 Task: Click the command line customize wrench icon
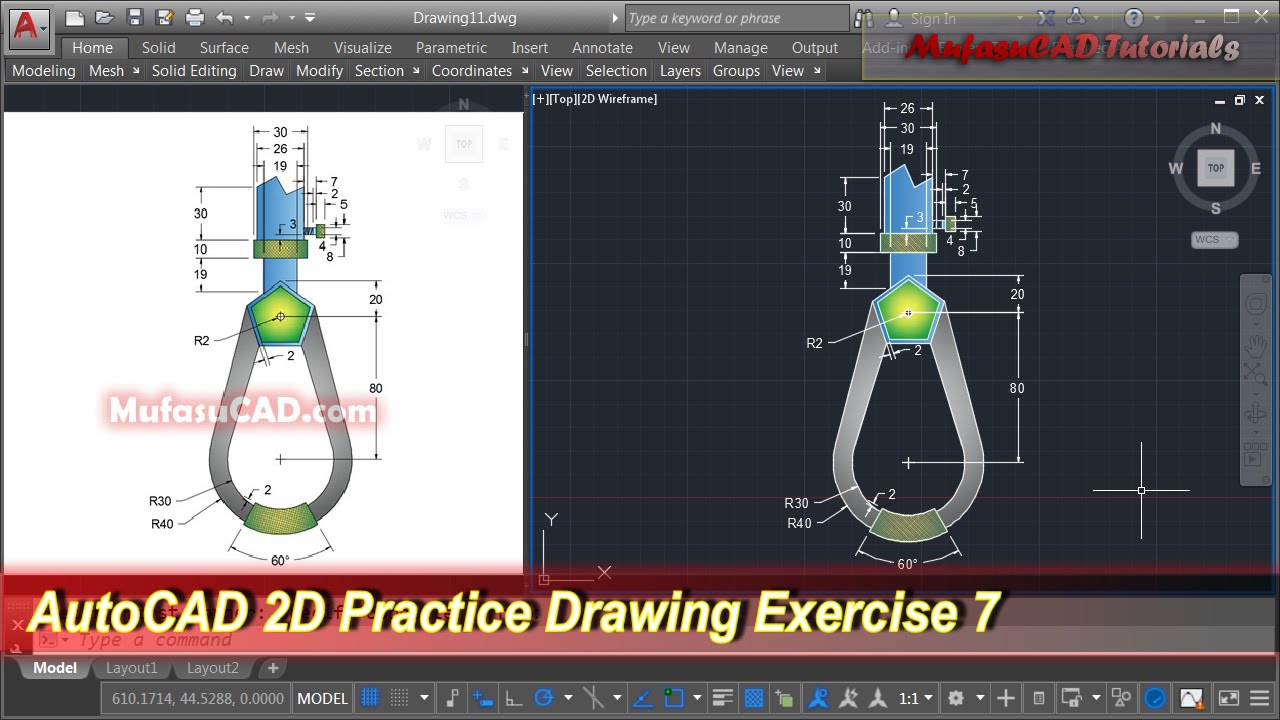[16, 648]
